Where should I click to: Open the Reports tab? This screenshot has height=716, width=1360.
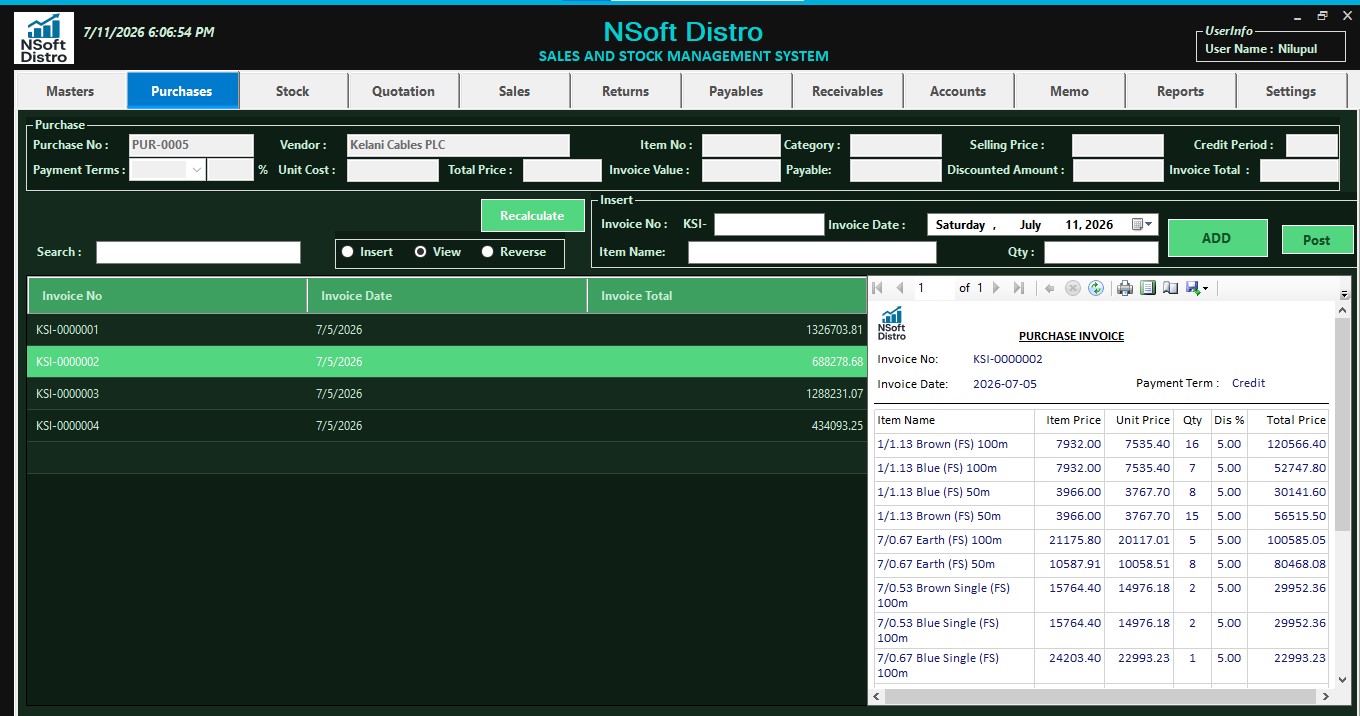click(x=1180, y=91)
